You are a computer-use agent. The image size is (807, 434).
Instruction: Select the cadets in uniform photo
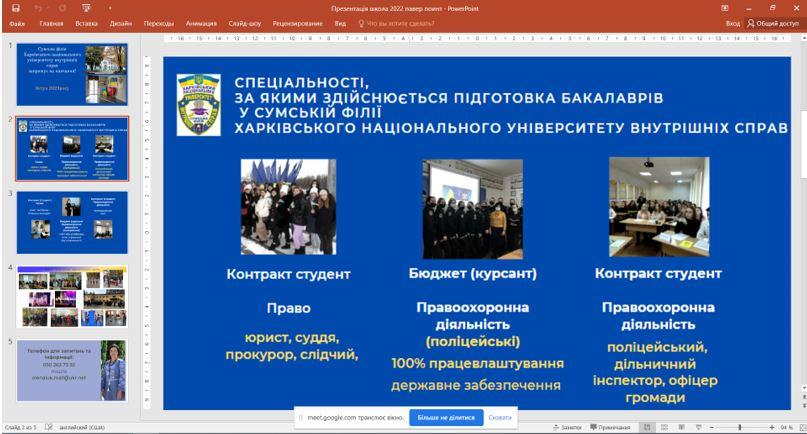pyautogui.click(x=472, y=209)
